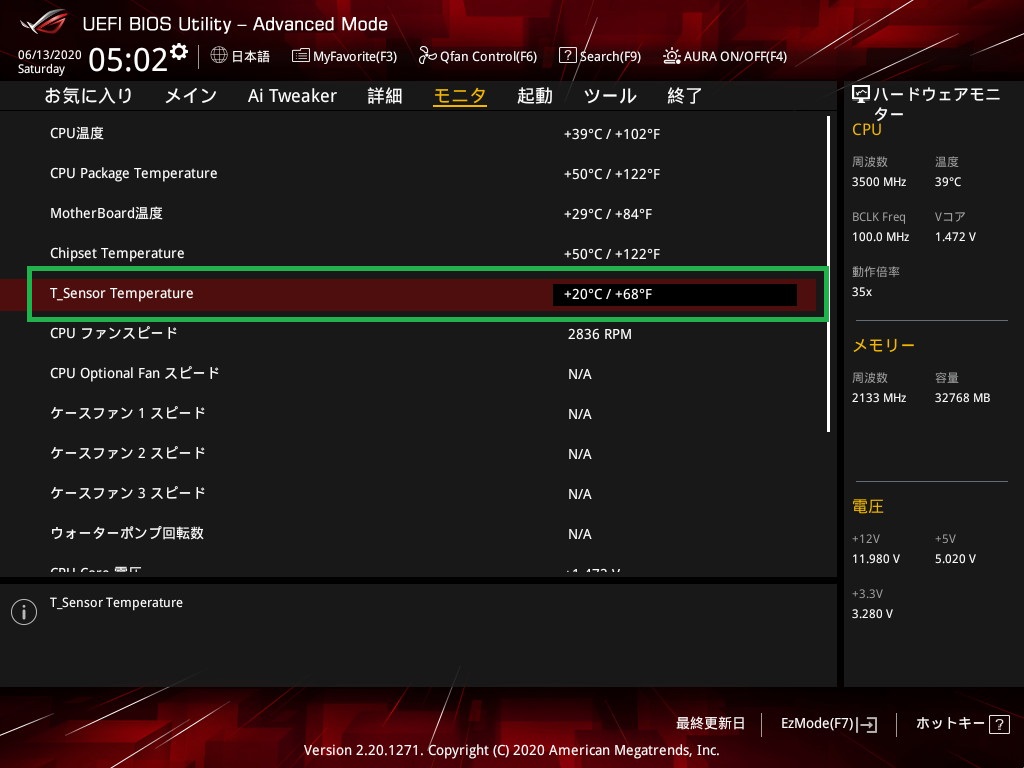Open Search(F9)

pyautogui.click(x=600, y=56)
